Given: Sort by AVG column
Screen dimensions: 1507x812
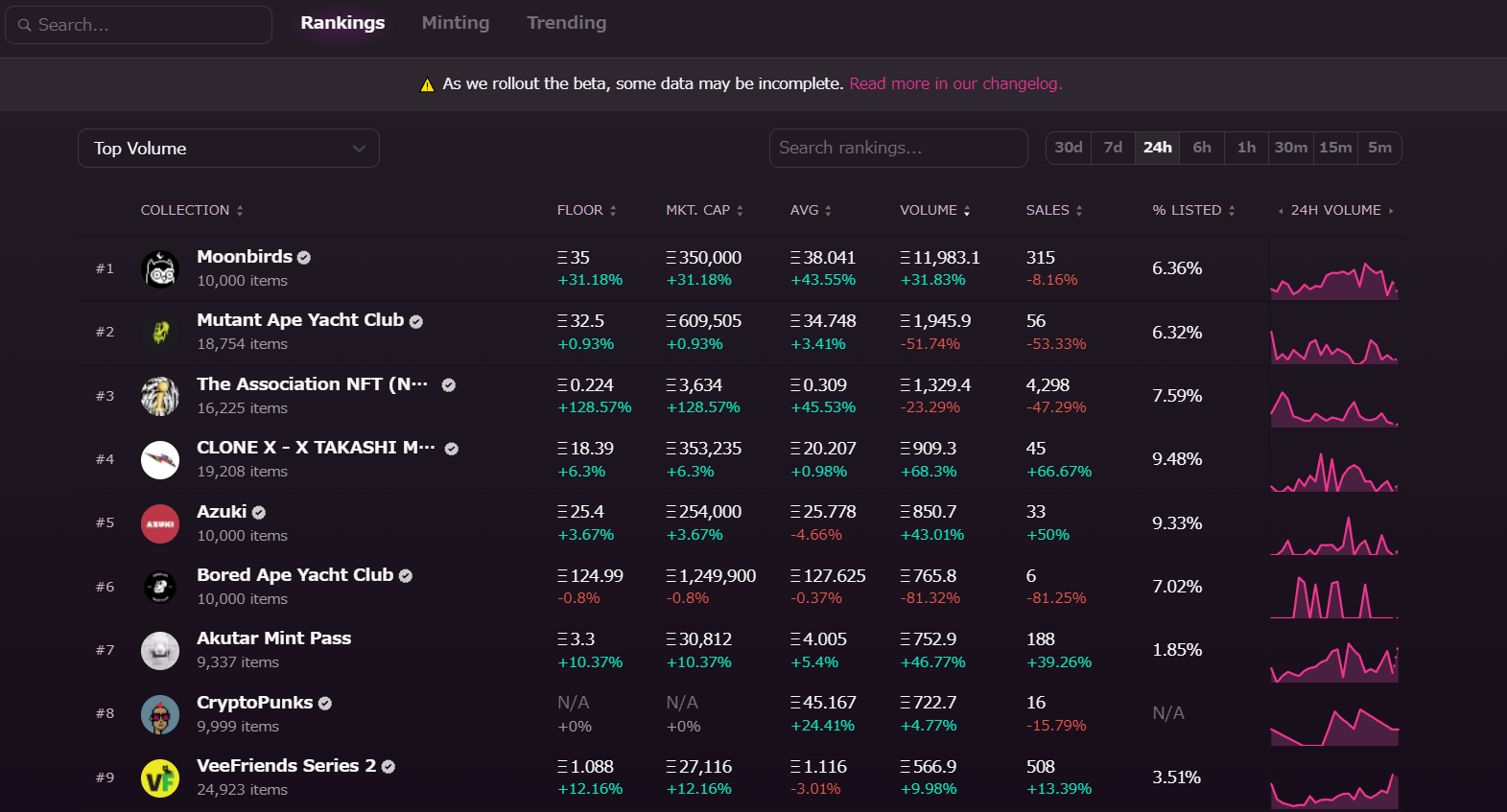Looking at the screenshot, I should 811,210.
